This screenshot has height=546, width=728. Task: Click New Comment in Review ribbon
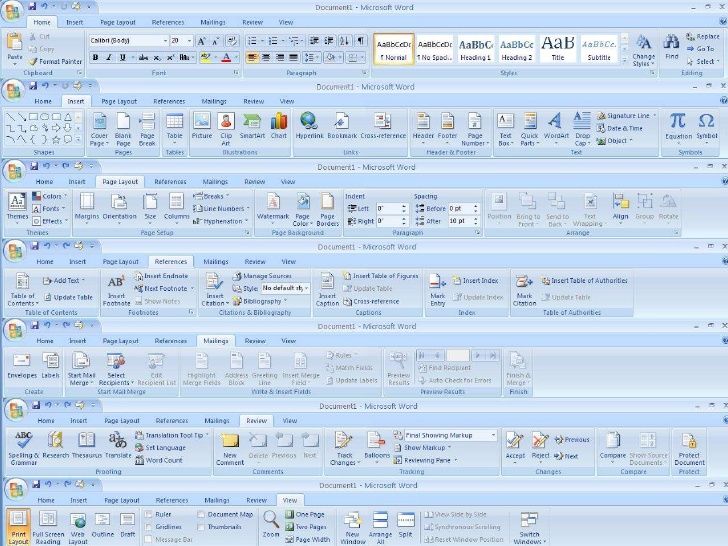[230, 449]
